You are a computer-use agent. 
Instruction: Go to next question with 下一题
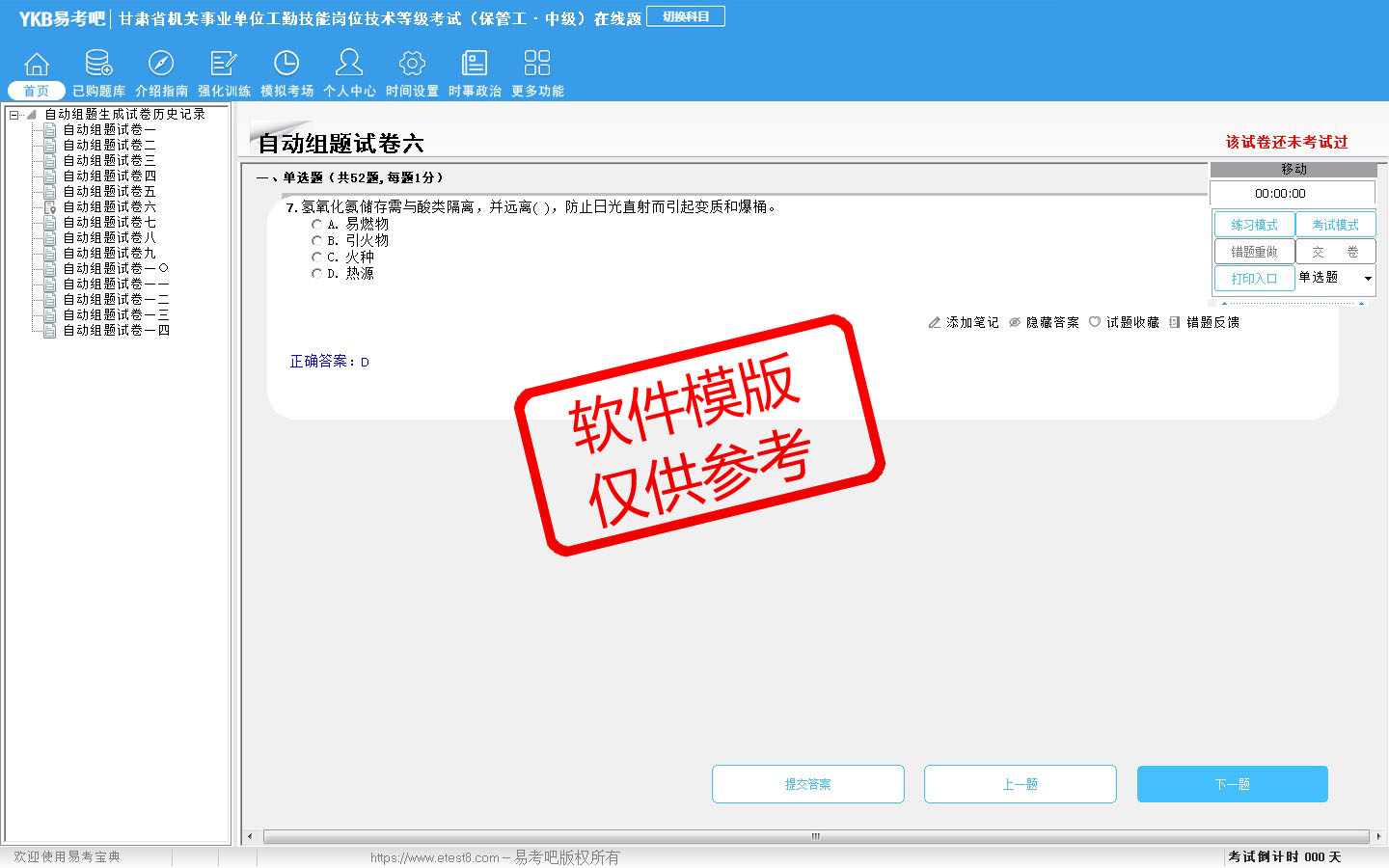click(1233, 784)
